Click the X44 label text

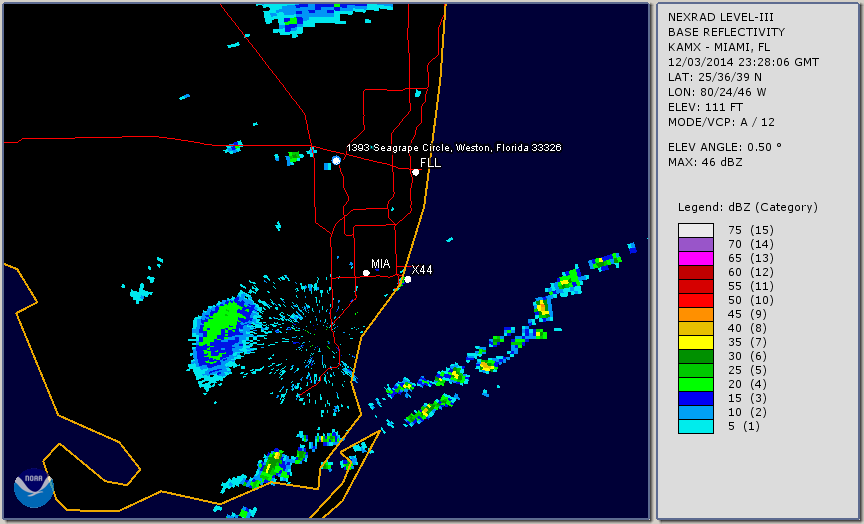pos(422,269)
